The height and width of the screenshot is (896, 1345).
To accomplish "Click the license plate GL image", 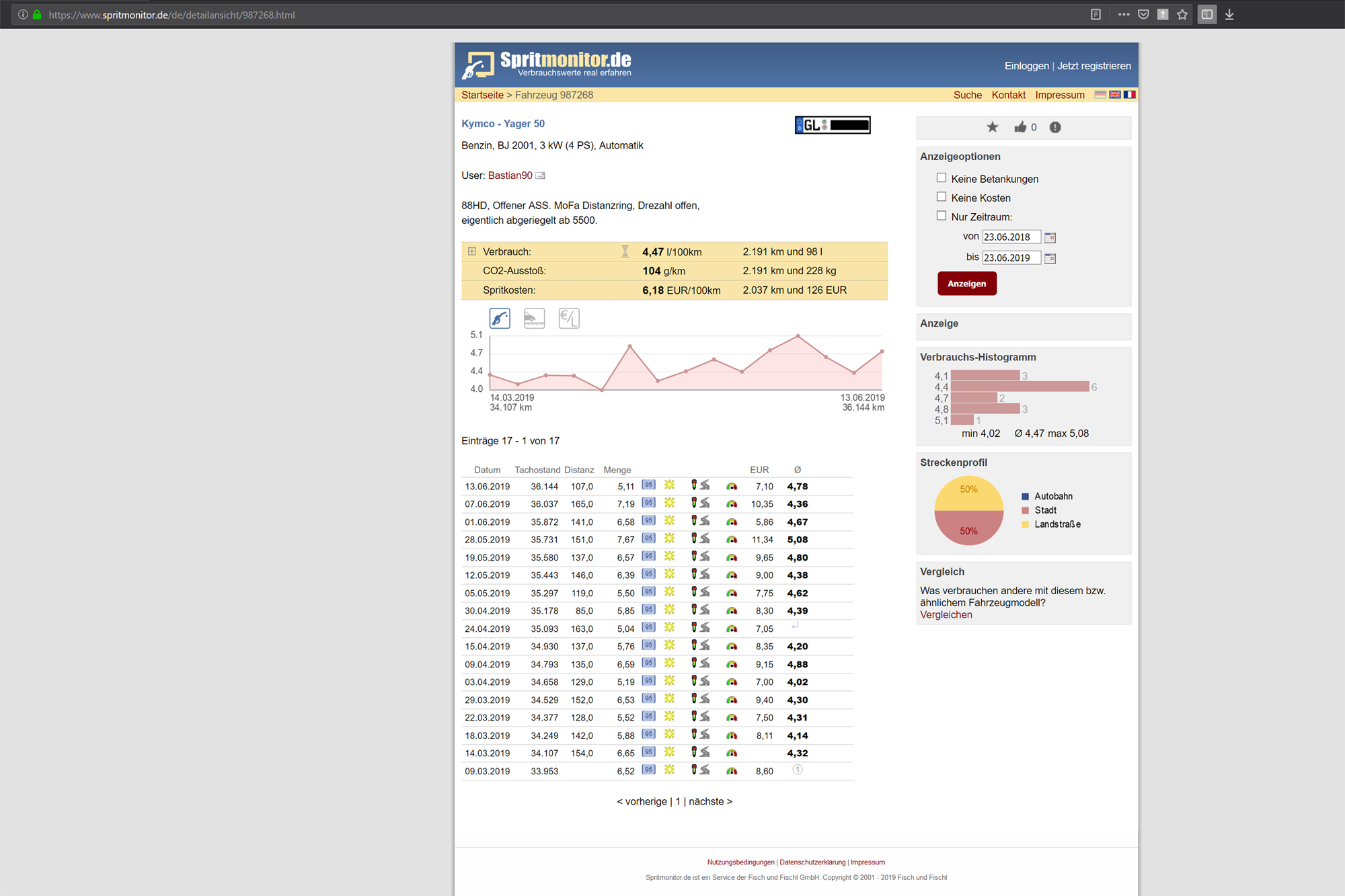I will coord(833,125).
